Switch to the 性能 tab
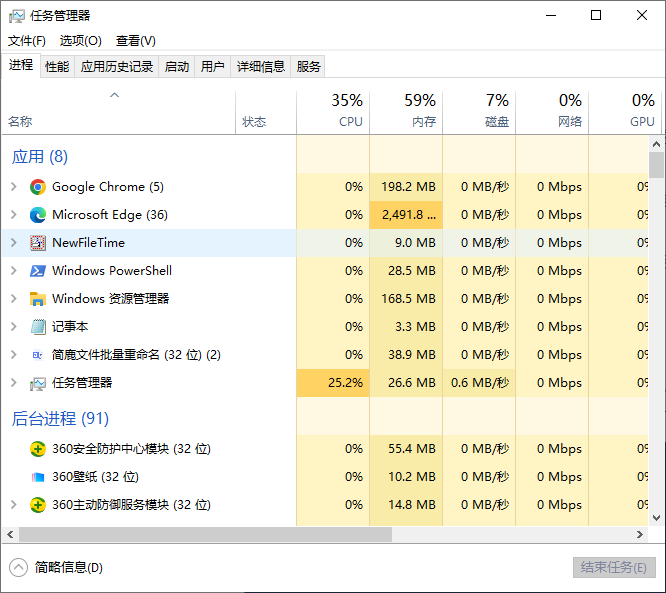The image size is (666, 593). tap(57, 67)
